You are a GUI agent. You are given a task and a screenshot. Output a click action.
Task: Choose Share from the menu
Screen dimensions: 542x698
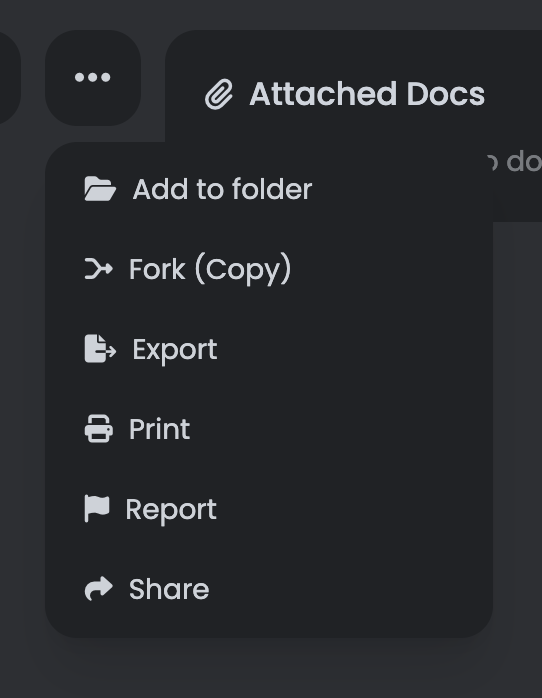coord(269,589)
